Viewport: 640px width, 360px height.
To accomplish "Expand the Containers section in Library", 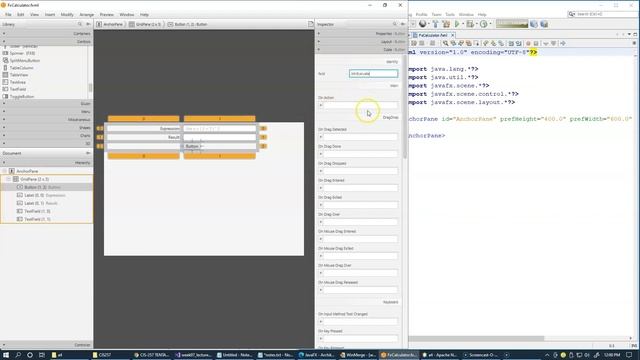I will [47, 33].
